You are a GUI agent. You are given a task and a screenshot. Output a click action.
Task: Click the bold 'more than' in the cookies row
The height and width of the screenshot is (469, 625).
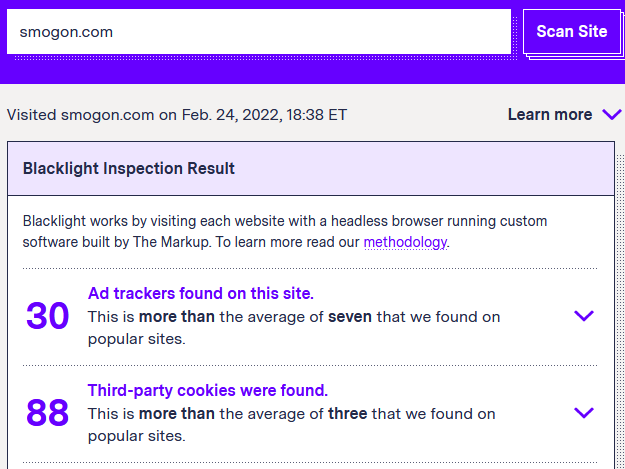(177, 413)
